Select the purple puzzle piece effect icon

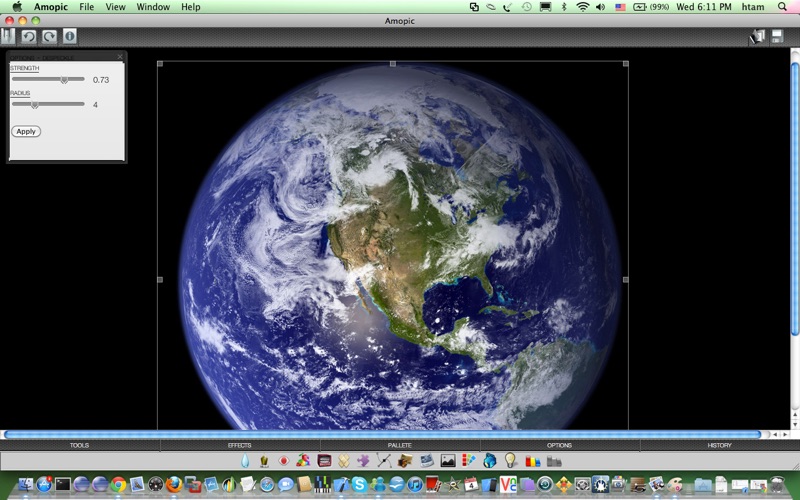coord(363,461)
